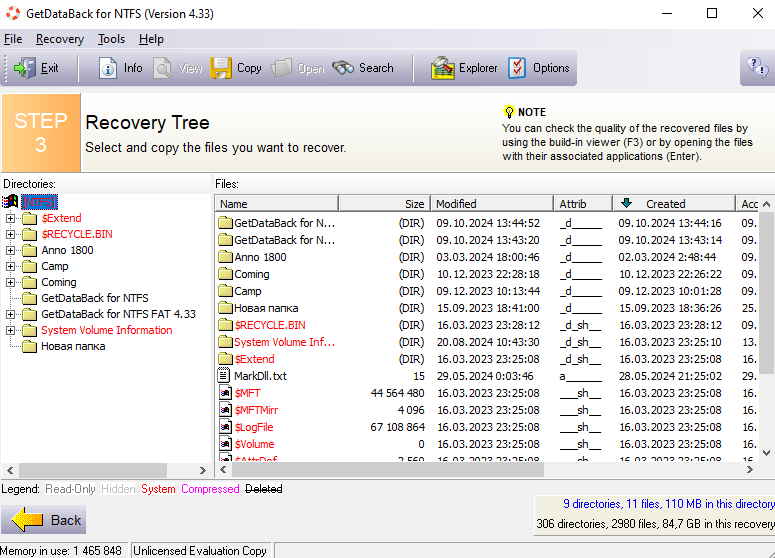Open the Tools menu
This screenshot has width=775, height=558.
[x=111, y=39]
